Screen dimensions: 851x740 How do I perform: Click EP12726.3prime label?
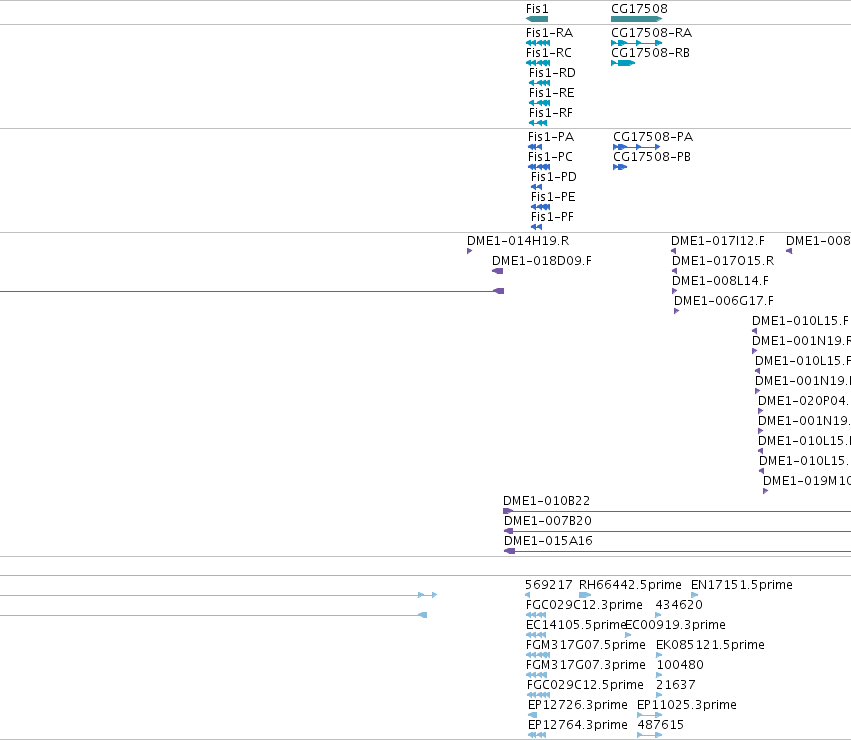[577, 706]
